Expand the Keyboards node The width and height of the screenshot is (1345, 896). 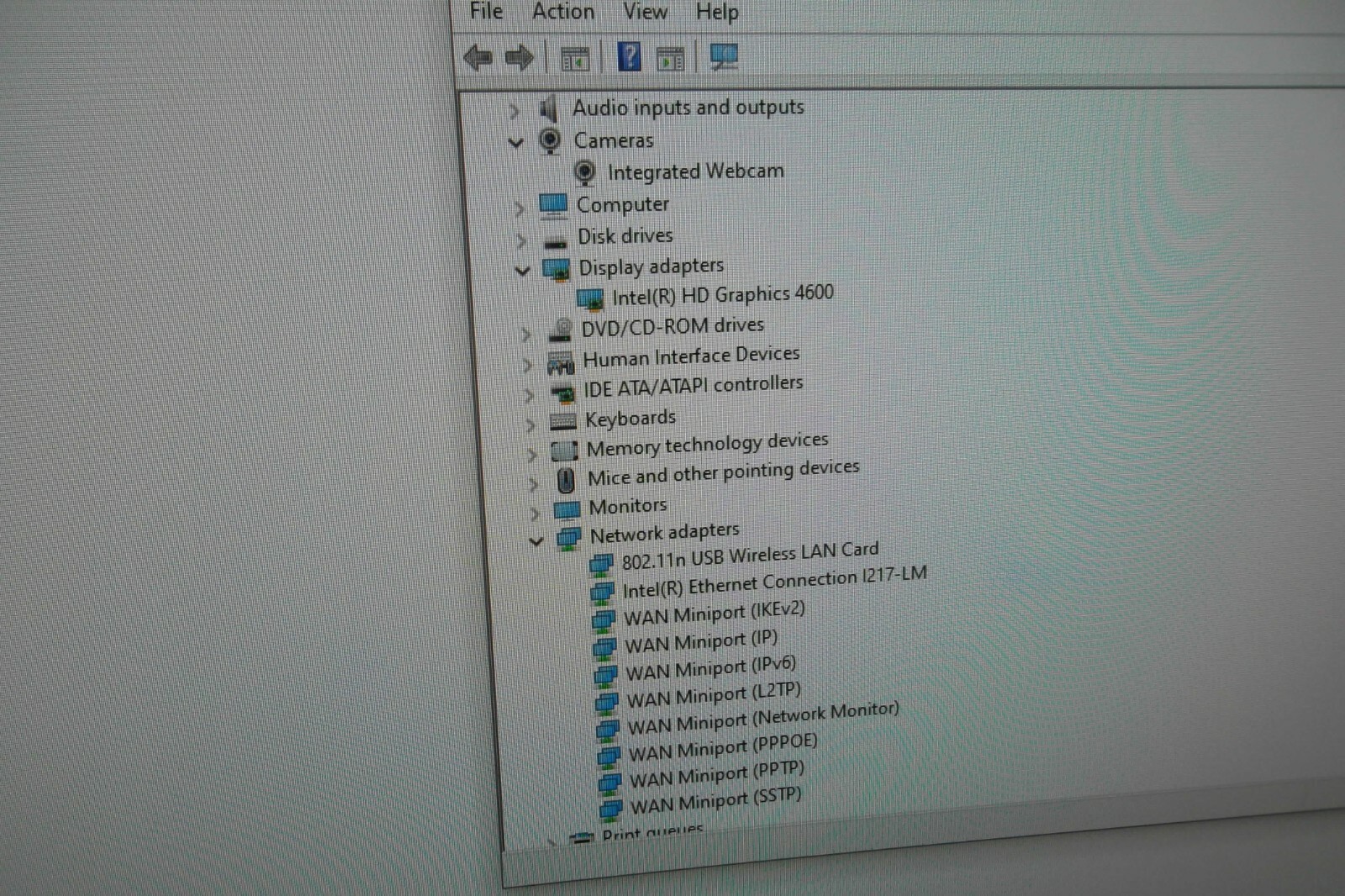(530, 425)
